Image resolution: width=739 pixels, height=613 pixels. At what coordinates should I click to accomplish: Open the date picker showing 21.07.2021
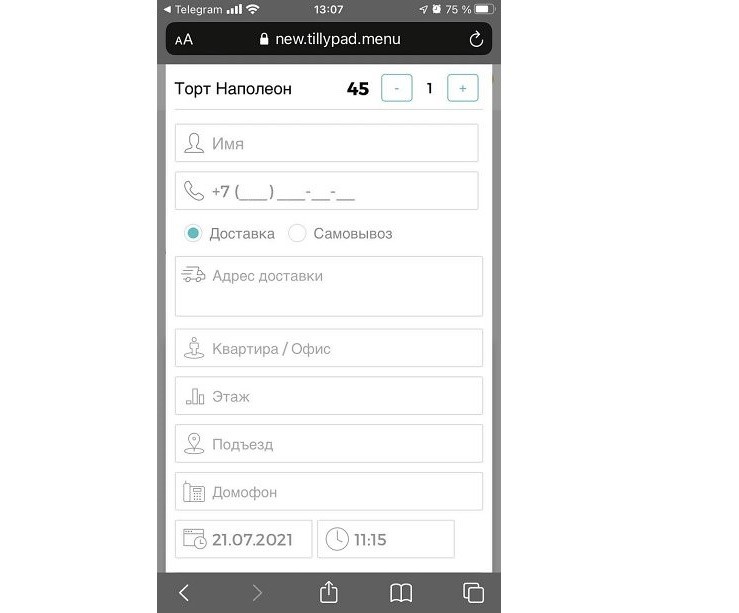click(x=243, y=539)
